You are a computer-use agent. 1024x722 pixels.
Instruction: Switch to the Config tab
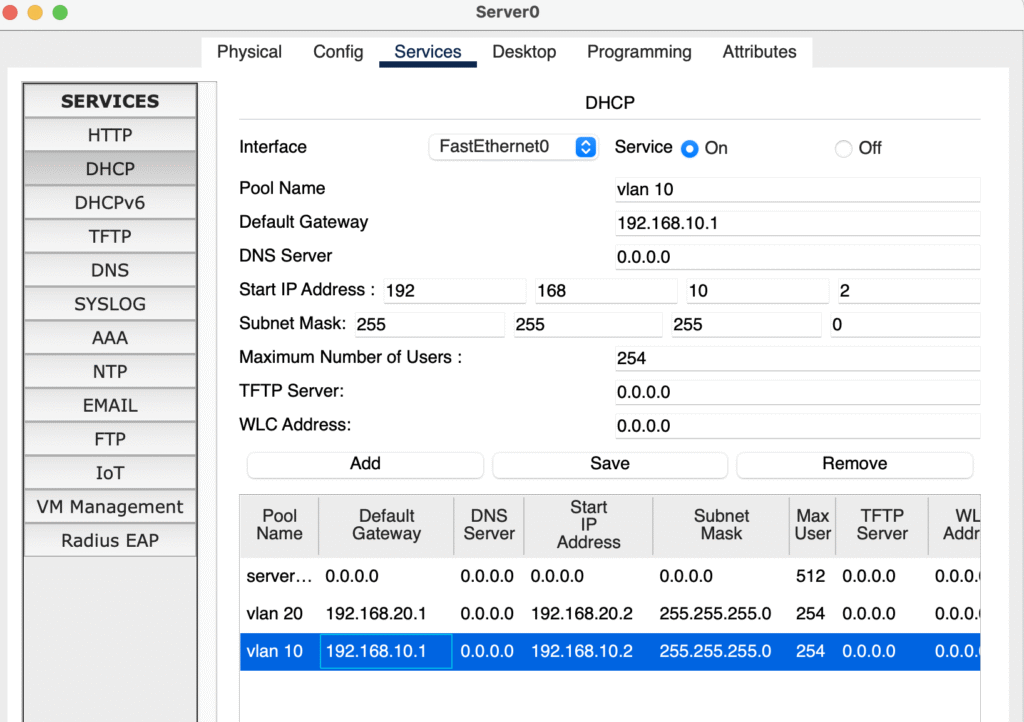tap(338, 52)
